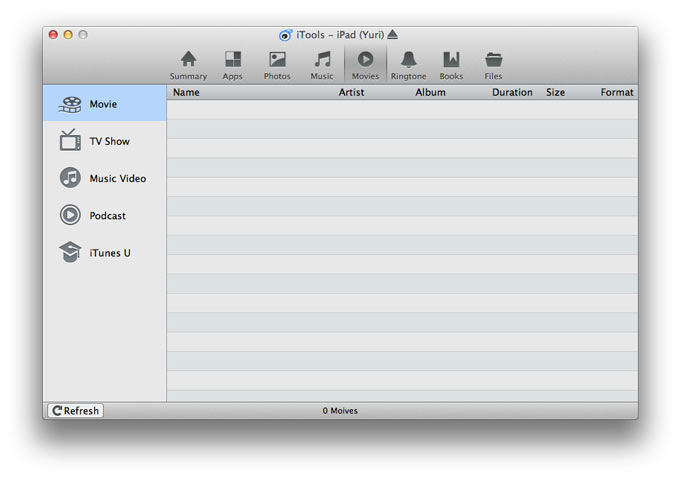This screenshot has width=680, height=478.
Task: Click the Refresh button
Action: (x=75, y=410)
